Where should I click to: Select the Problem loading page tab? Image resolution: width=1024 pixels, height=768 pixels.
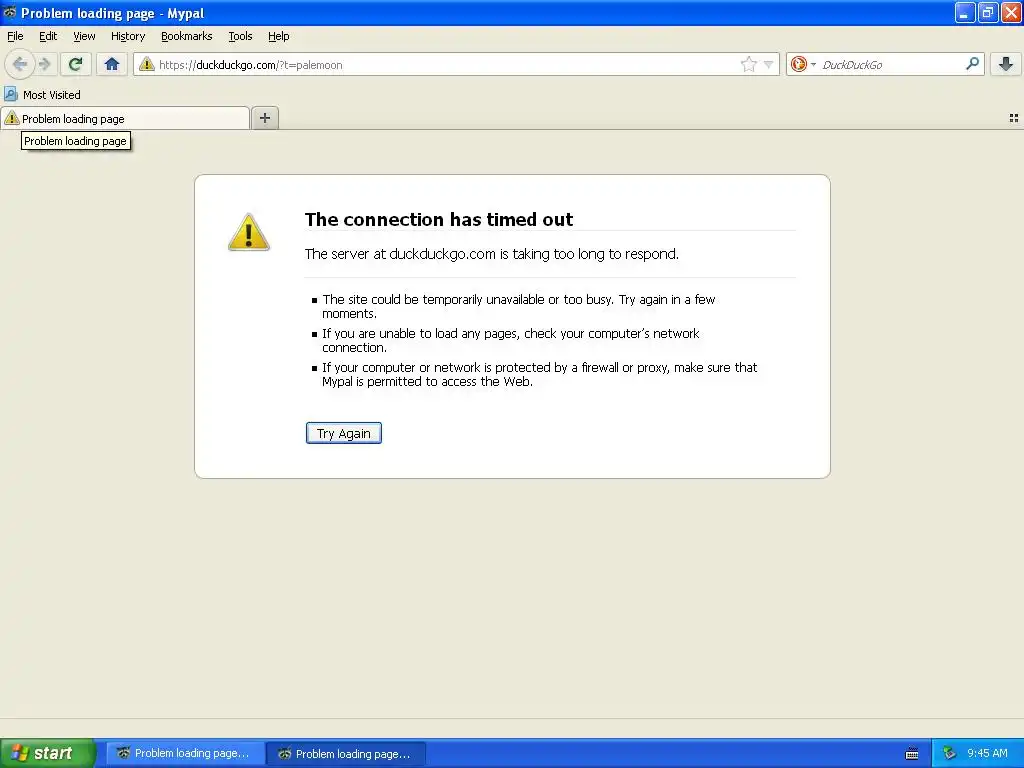click(x=125, y=118)
